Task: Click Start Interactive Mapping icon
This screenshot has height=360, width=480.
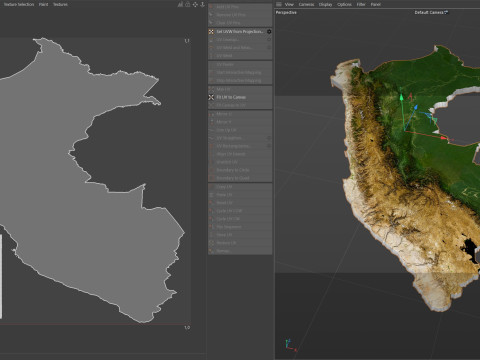Action: coord(211,72)
